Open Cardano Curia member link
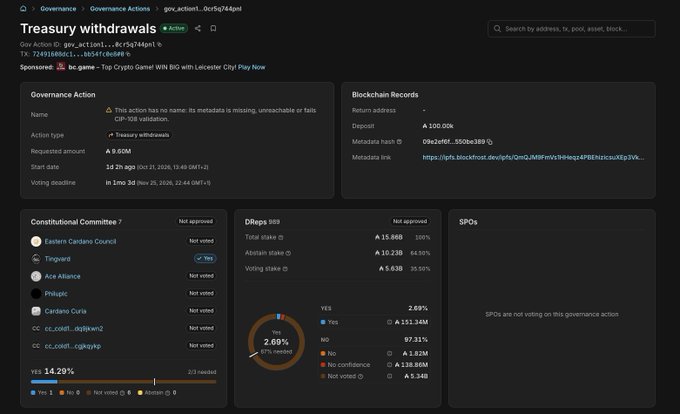The height and width of the screenshot is (414, 680). (65, 311)
